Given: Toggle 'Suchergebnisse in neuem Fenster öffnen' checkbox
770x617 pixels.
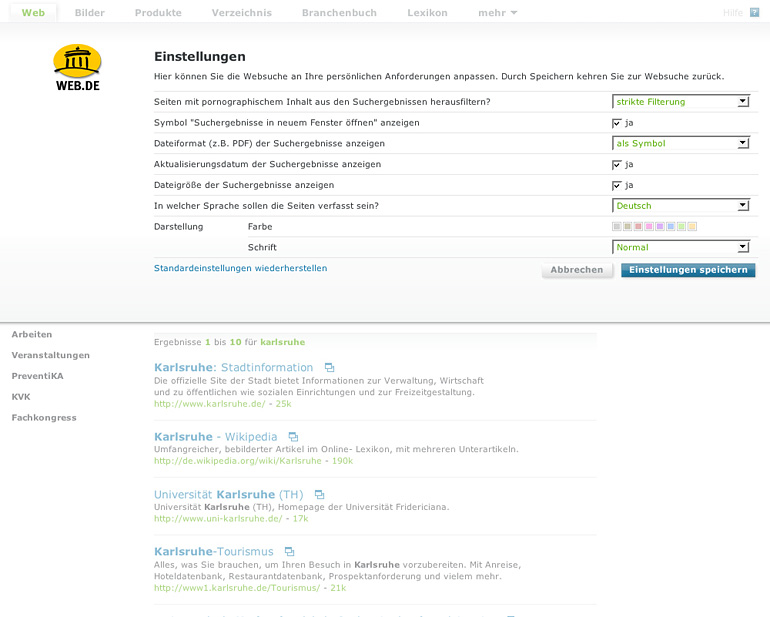Looking at the screenshot, I should click(617, 123).
